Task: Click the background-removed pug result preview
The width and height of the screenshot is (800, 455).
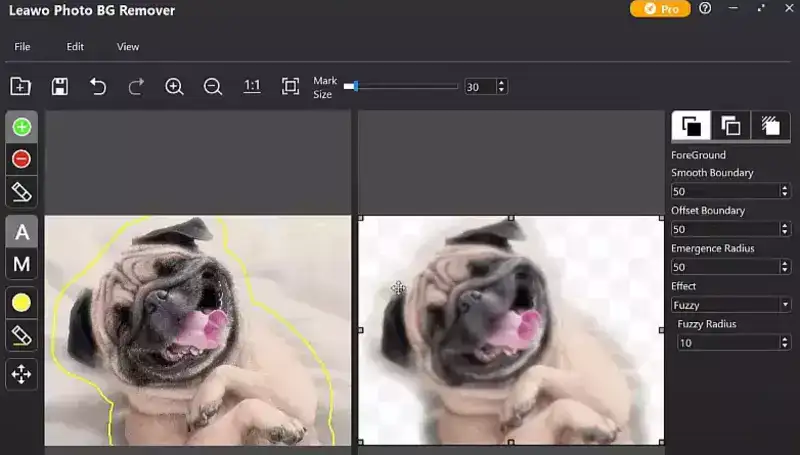Action: click(x=511, y=331)
